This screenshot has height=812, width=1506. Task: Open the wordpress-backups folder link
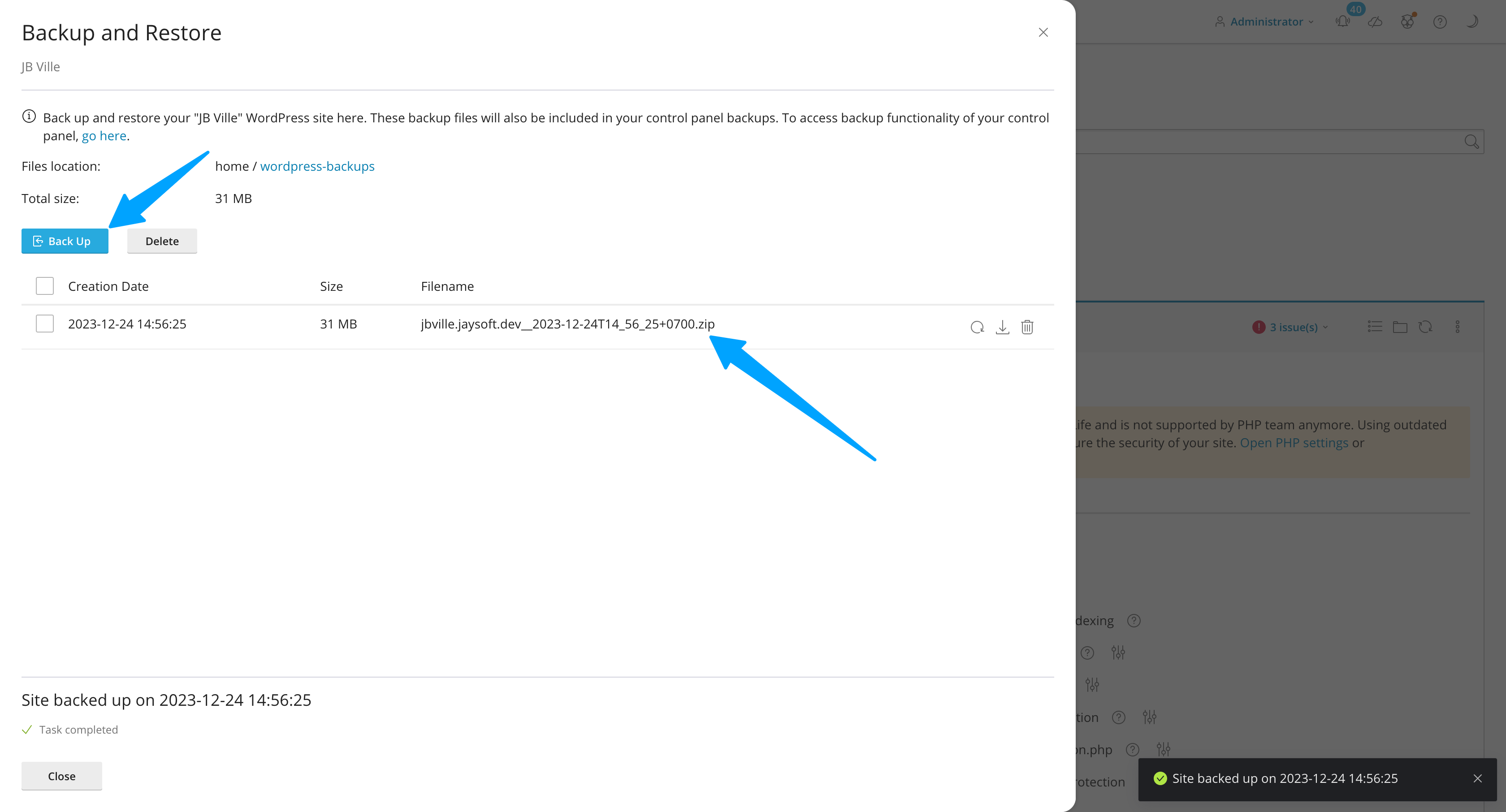317,166
